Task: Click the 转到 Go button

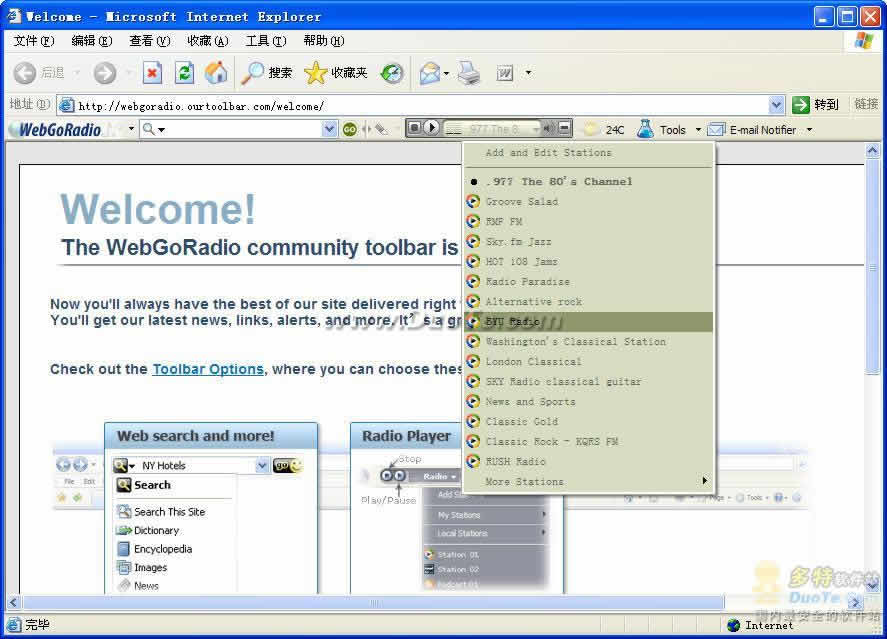Action: tap(815, 105)
